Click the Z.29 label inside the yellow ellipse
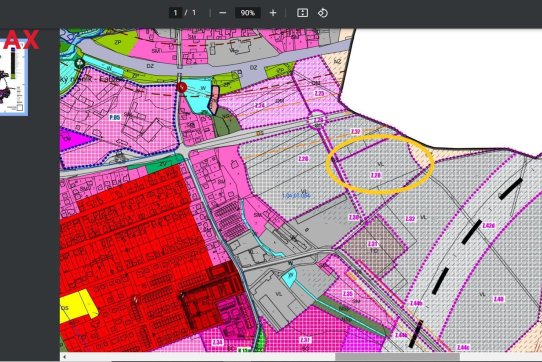Image resolution: width=542 pixels, height=362 pixels. point(375,175)
